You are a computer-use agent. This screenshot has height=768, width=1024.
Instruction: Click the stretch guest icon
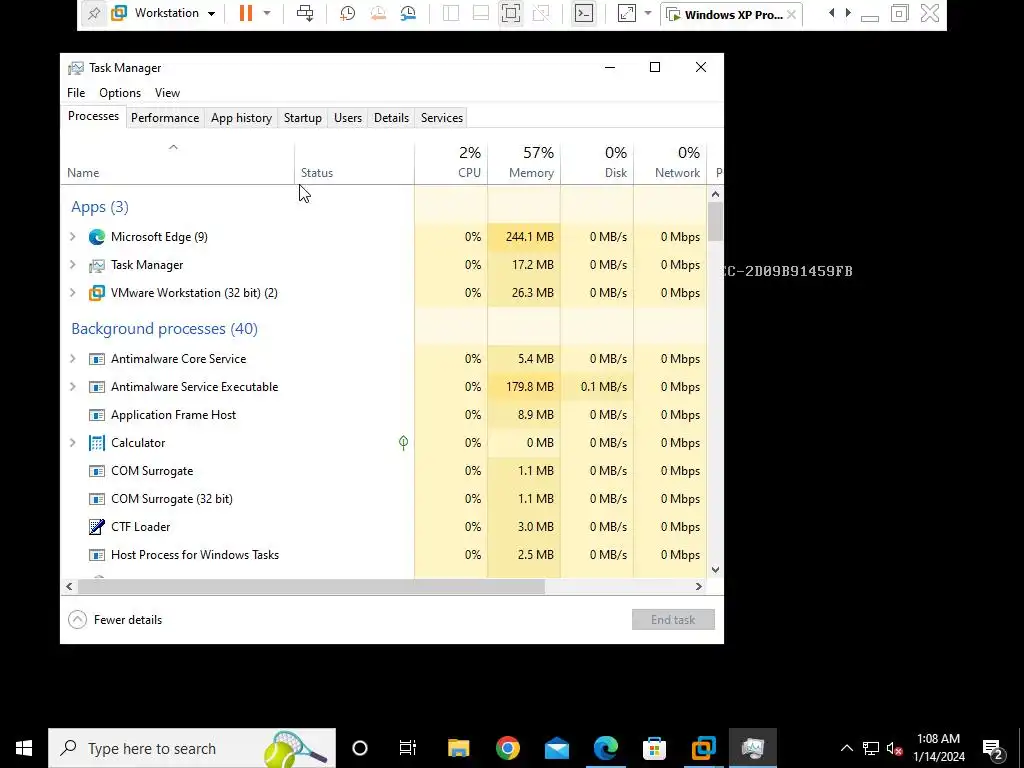pos(626,13)
